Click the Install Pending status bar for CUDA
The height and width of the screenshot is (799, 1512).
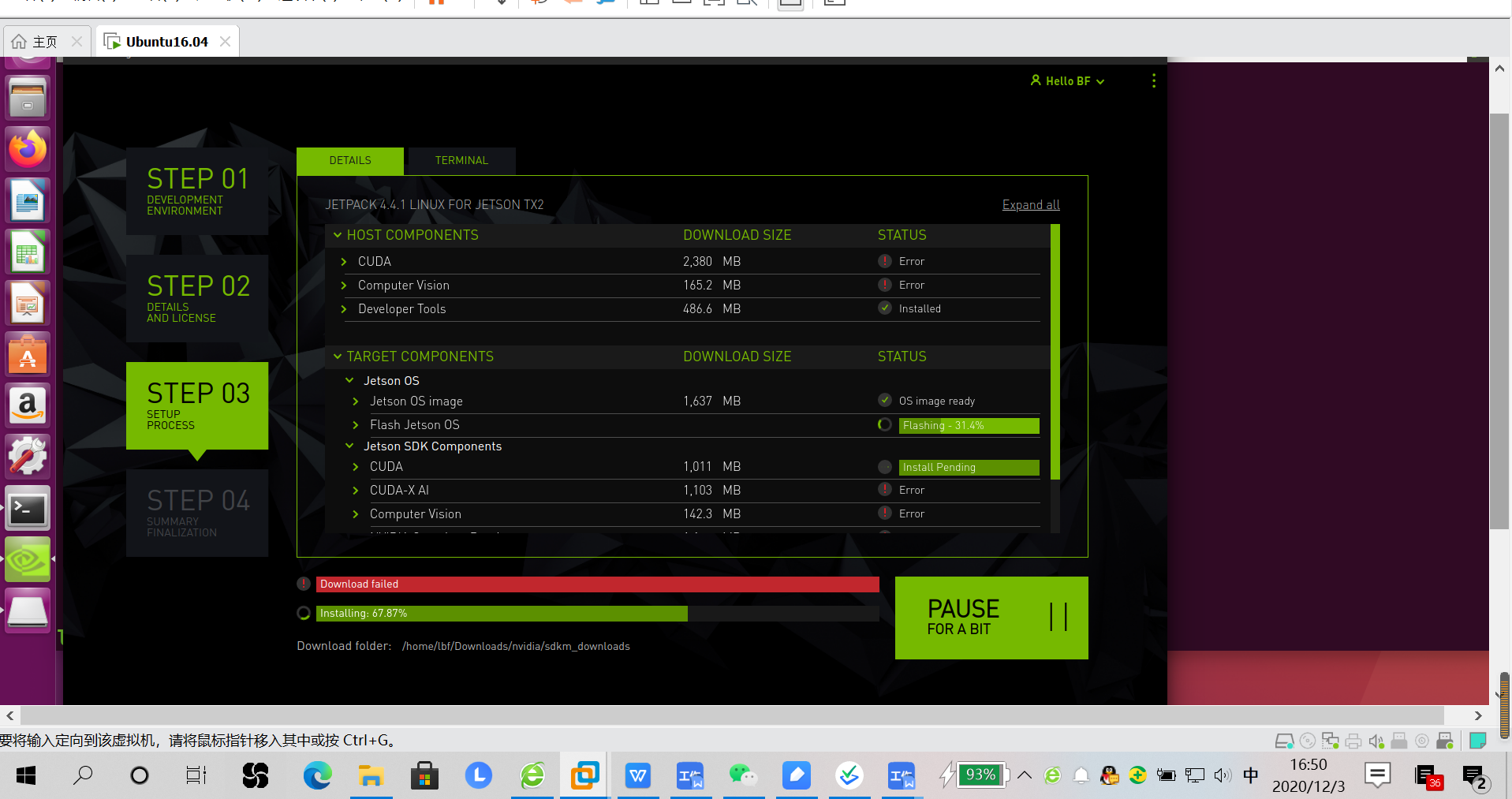coord(969,467)
